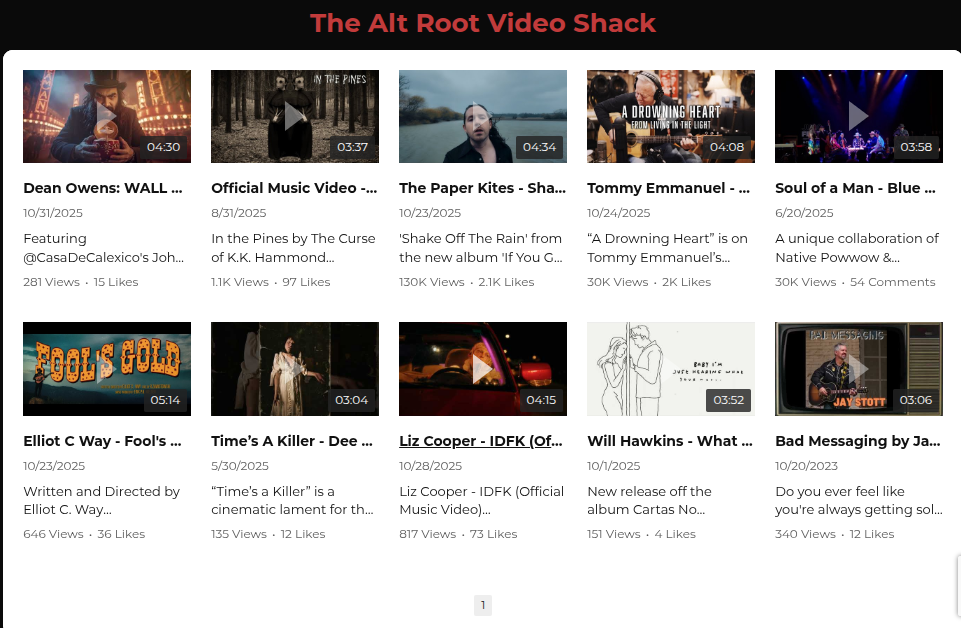961x628 pixels.
Task: Open the Dean Owens: WALL title link
Action: pos(103,188)
